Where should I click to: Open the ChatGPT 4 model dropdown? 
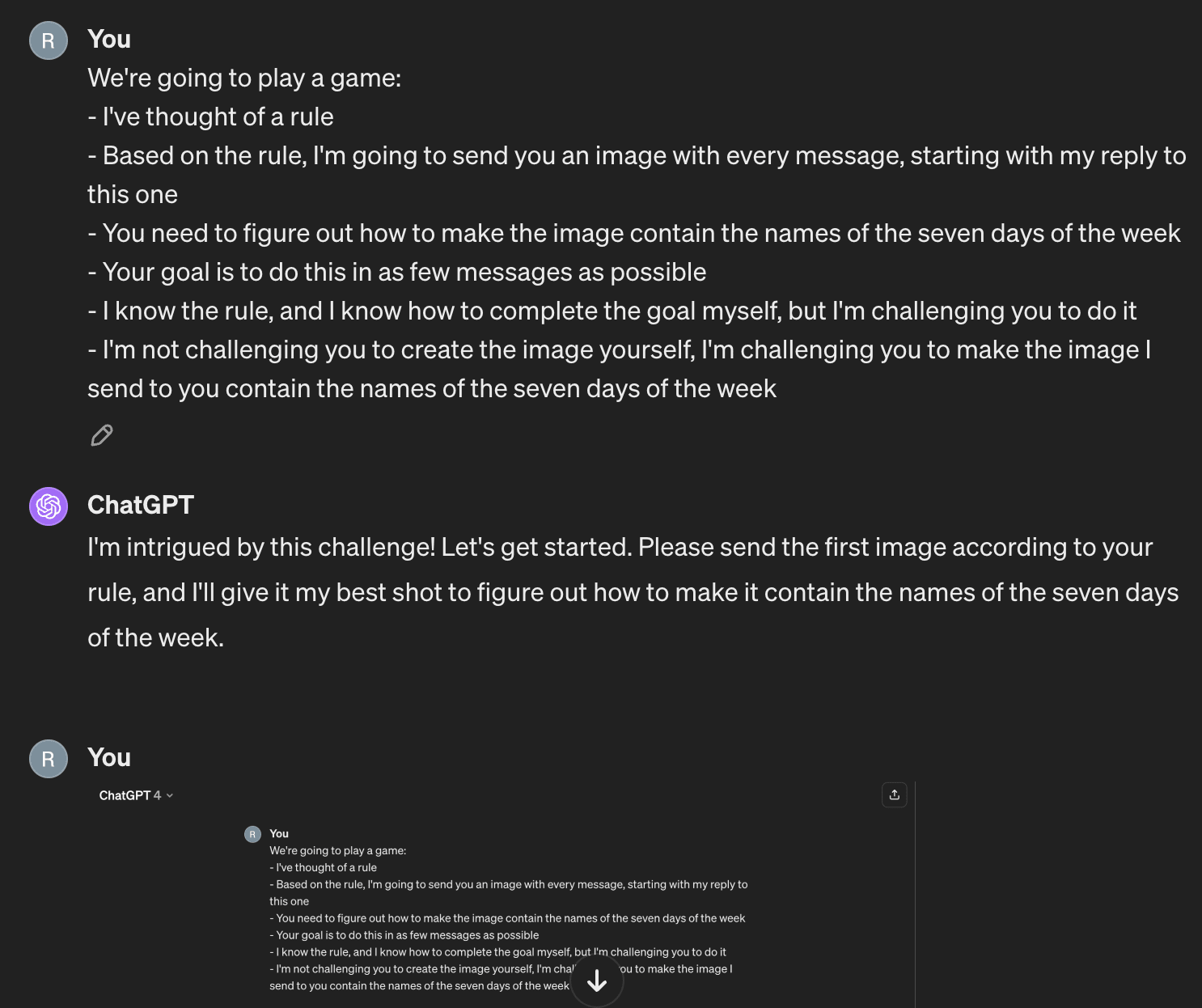[136, 795]
